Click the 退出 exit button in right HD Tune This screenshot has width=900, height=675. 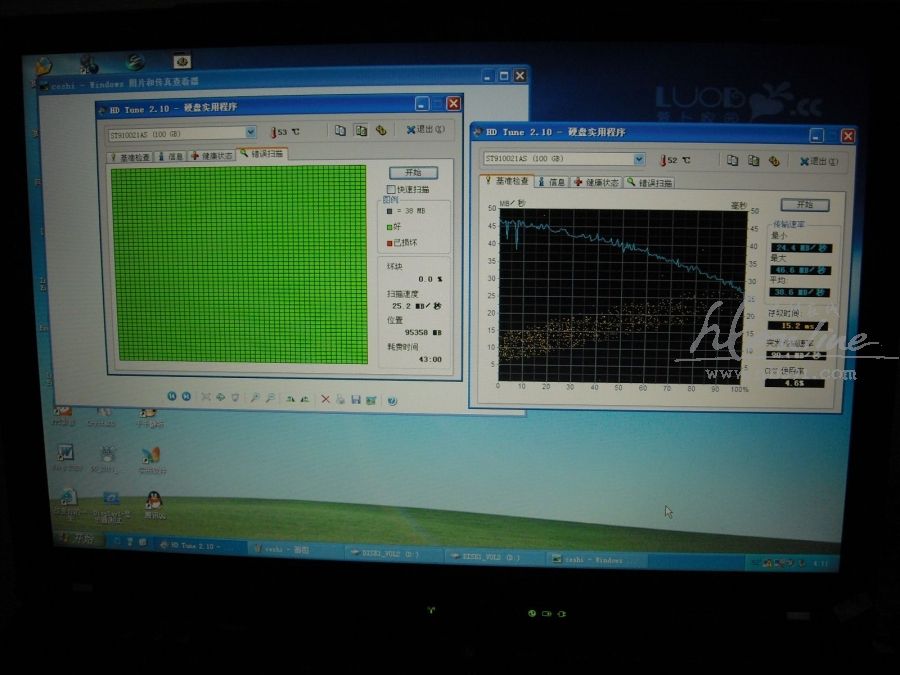tap(818, 162)
